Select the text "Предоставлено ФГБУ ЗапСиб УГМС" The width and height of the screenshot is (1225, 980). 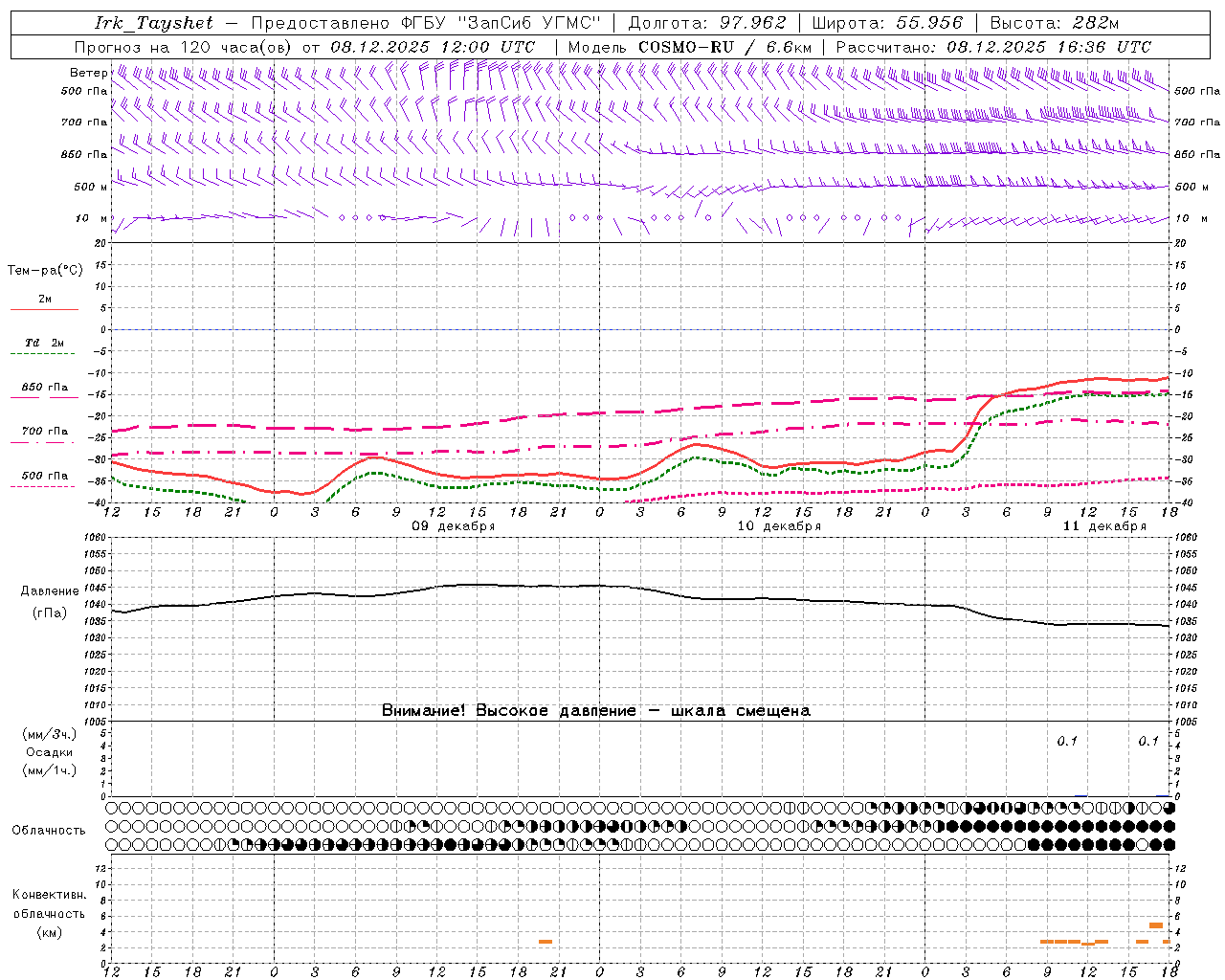point(428,23)
